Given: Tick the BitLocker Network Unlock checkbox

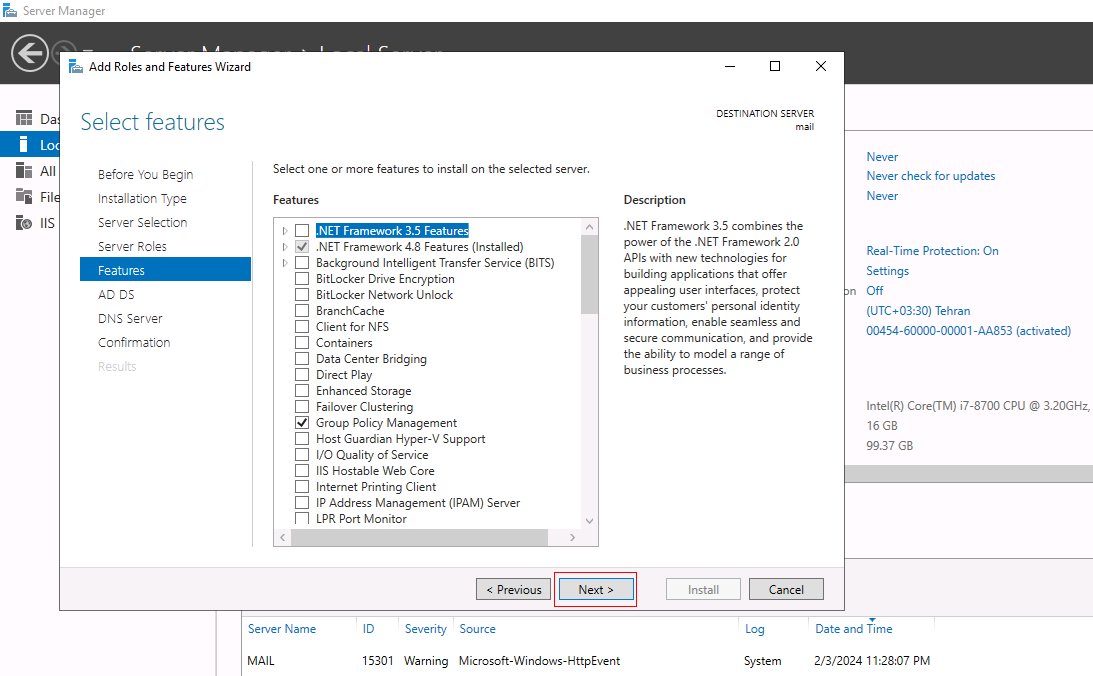Looking at the screenshot, I should 302,295.
